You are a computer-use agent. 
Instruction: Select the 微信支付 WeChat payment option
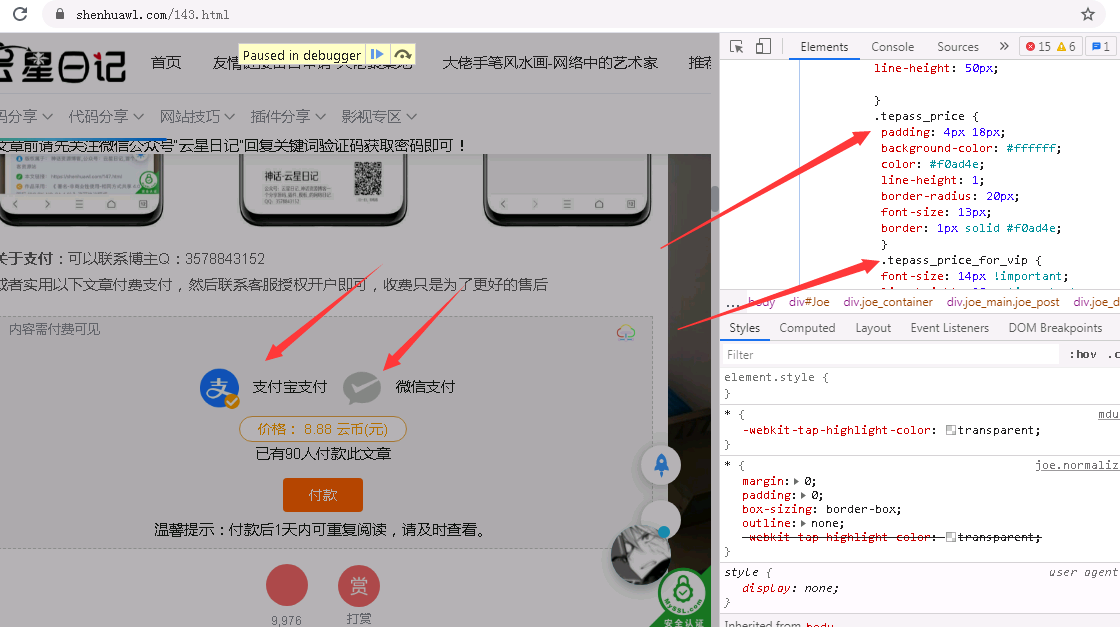pyautogui.click(x=399, y=387)
